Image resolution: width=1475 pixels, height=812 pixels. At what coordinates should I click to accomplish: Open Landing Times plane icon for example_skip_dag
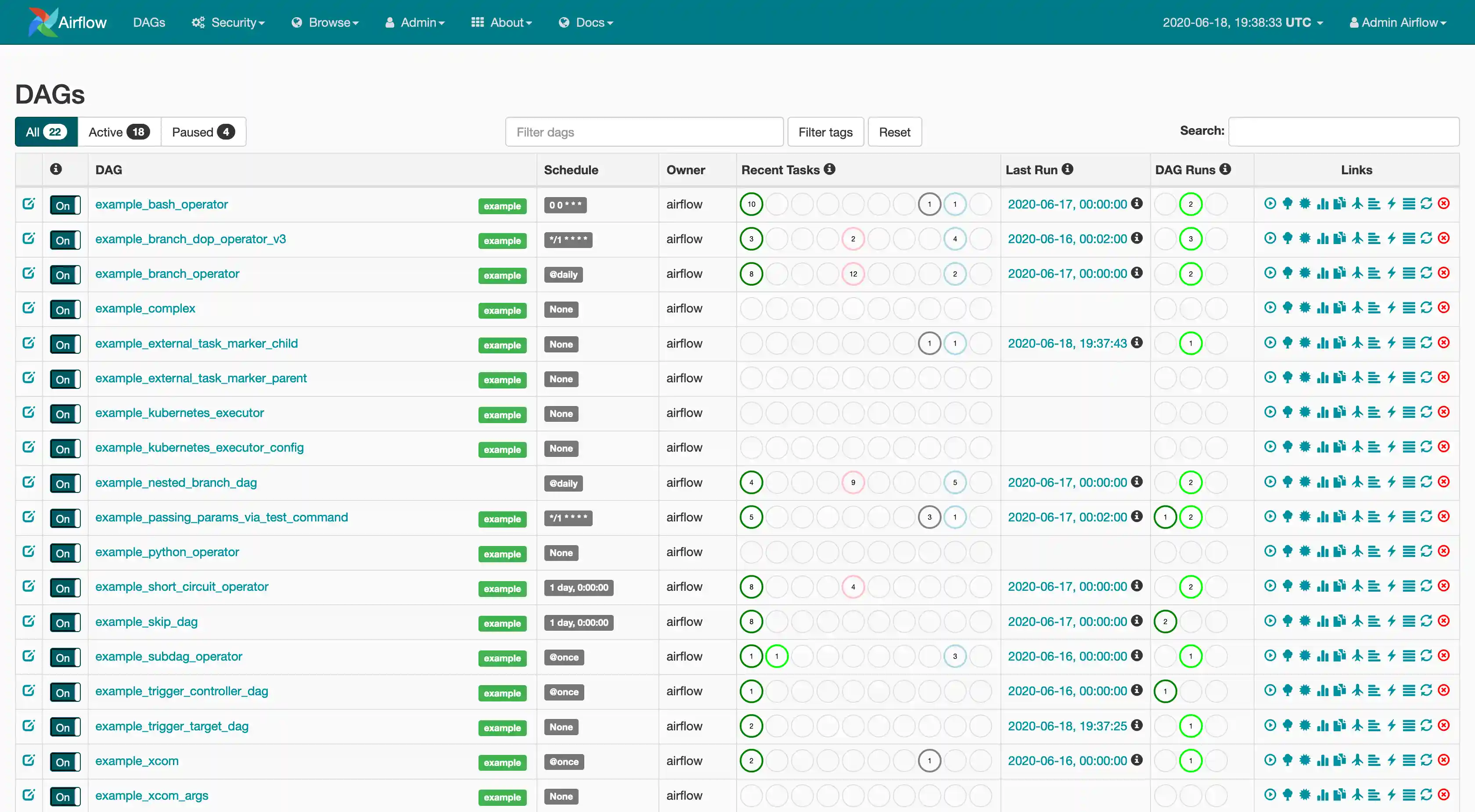point(1357,621)
